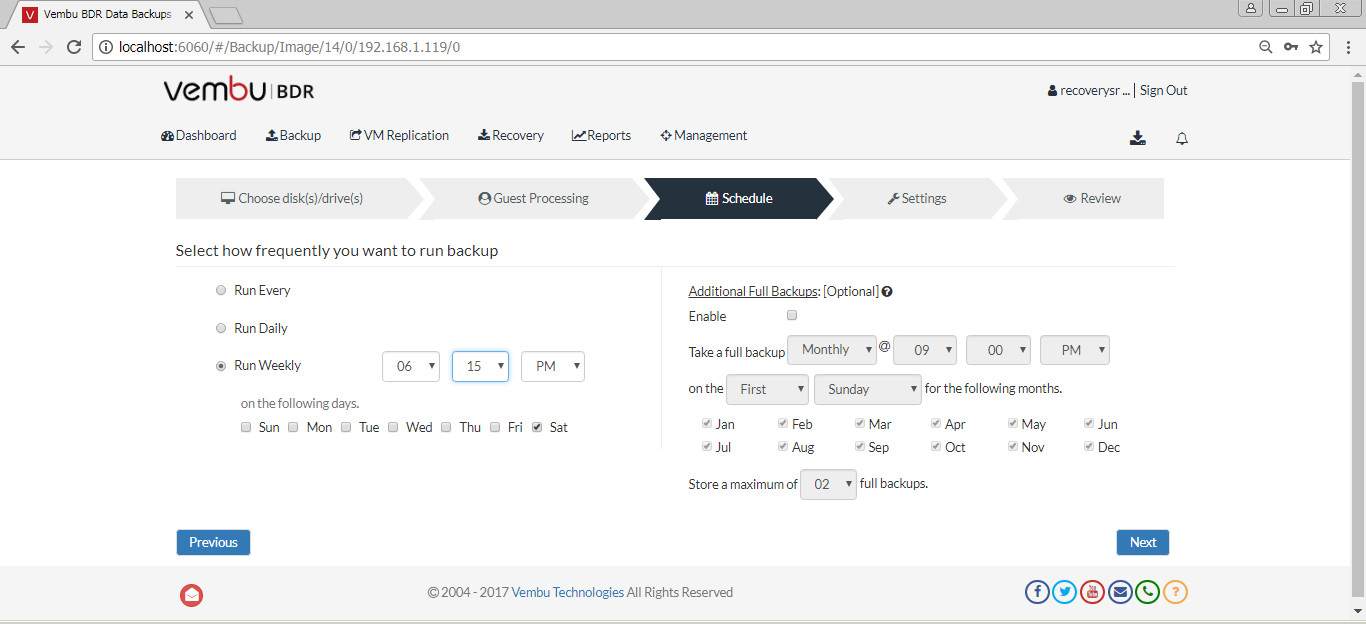Open the notifications bell icon

tap(1182, 138)
